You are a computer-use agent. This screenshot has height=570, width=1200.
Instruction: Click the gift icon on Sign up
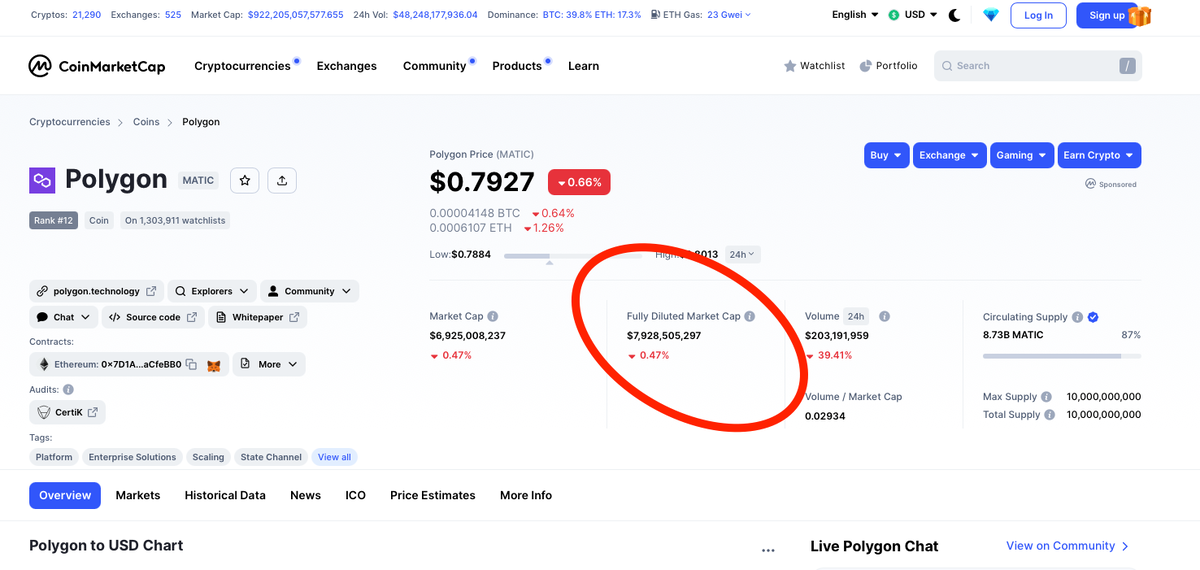[1139, 15]
